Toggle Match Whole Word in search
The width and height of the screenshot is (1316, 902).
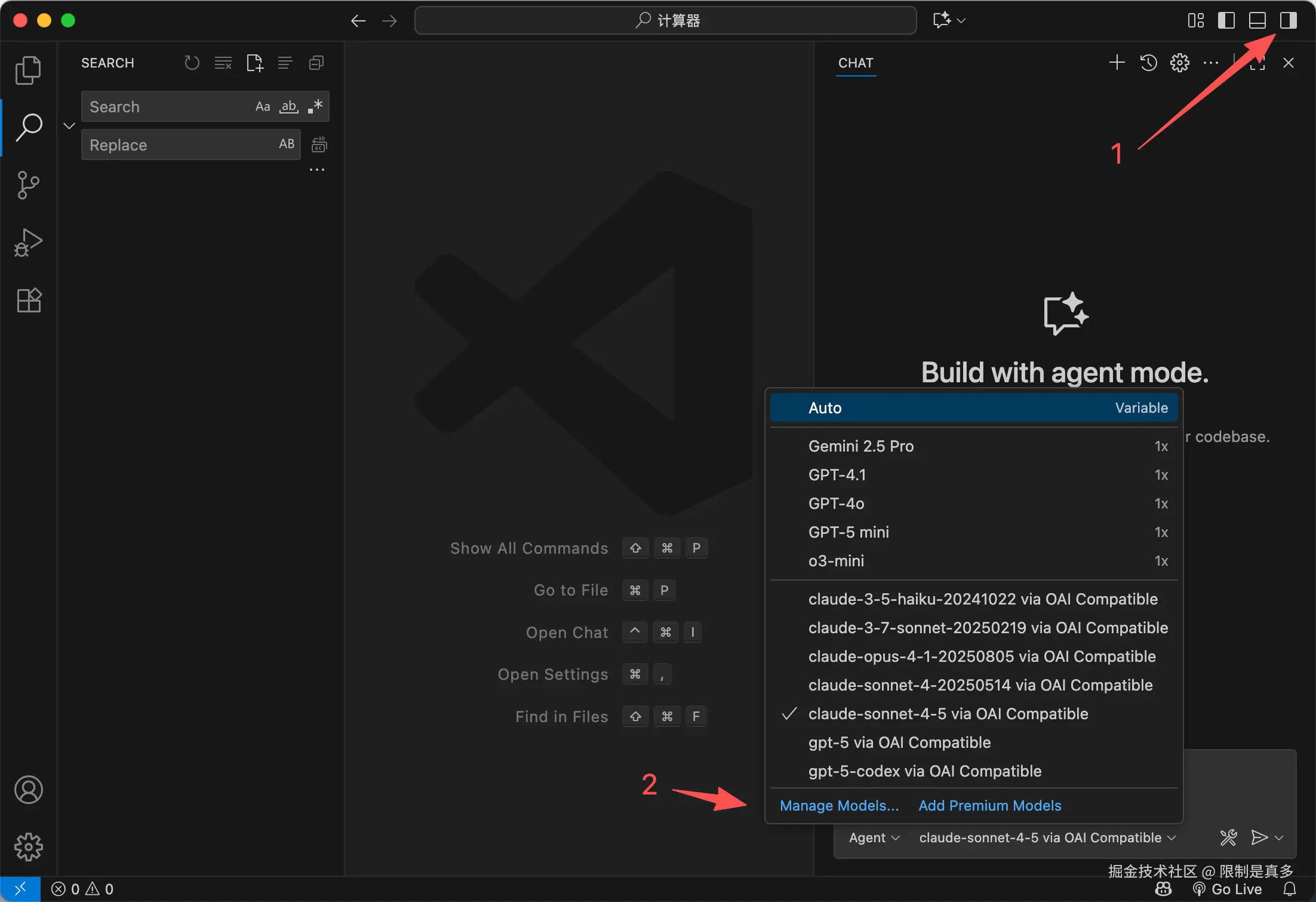click(x=289, y=107)
